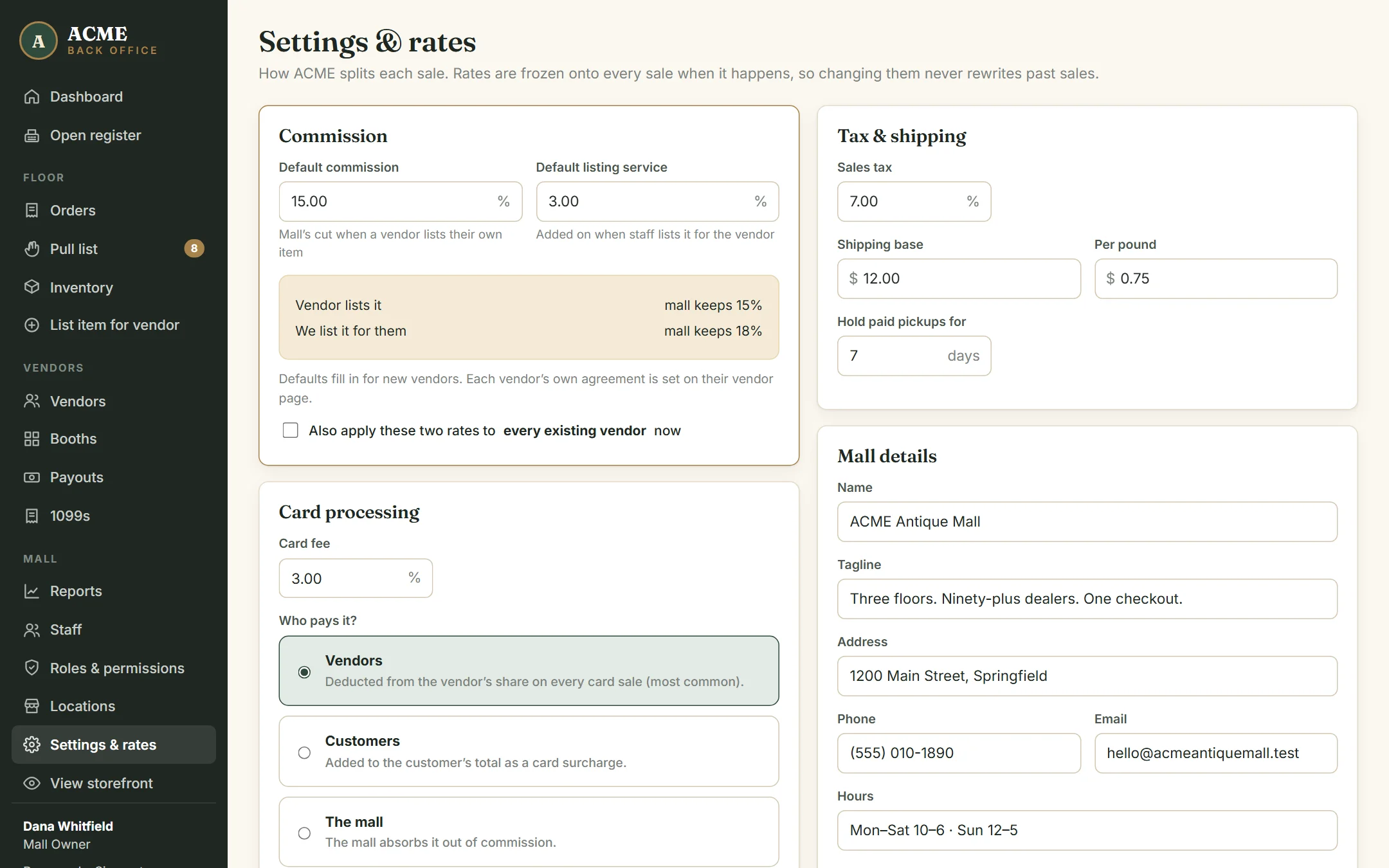Screen dimensions: 1389x868
Task: Go to the Open register link
Action: tap(114, 135)
